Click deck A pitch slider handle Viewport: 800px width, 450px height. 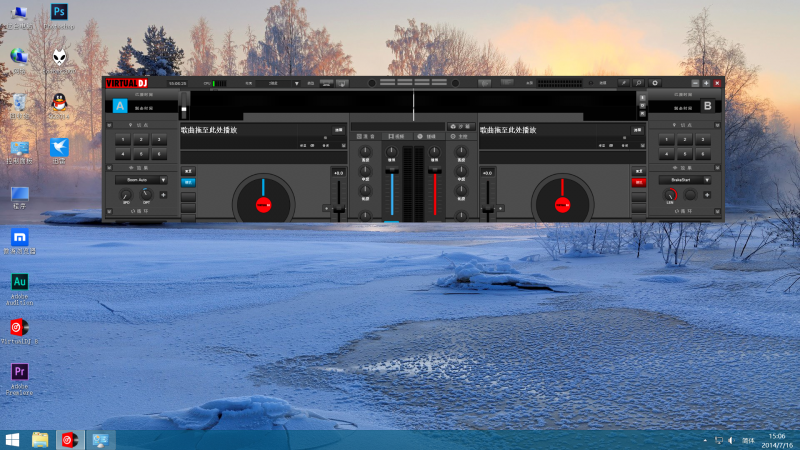[x=339, y=209]
